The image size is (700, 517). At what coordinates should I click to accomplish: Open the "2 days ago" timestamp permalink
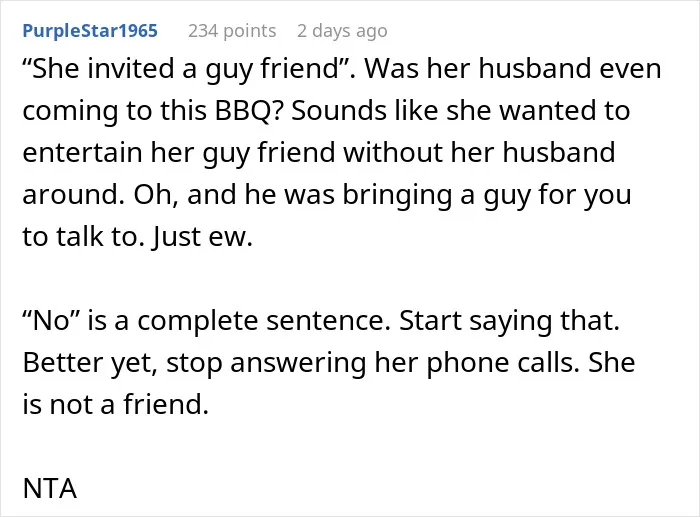tap(342, 31)
